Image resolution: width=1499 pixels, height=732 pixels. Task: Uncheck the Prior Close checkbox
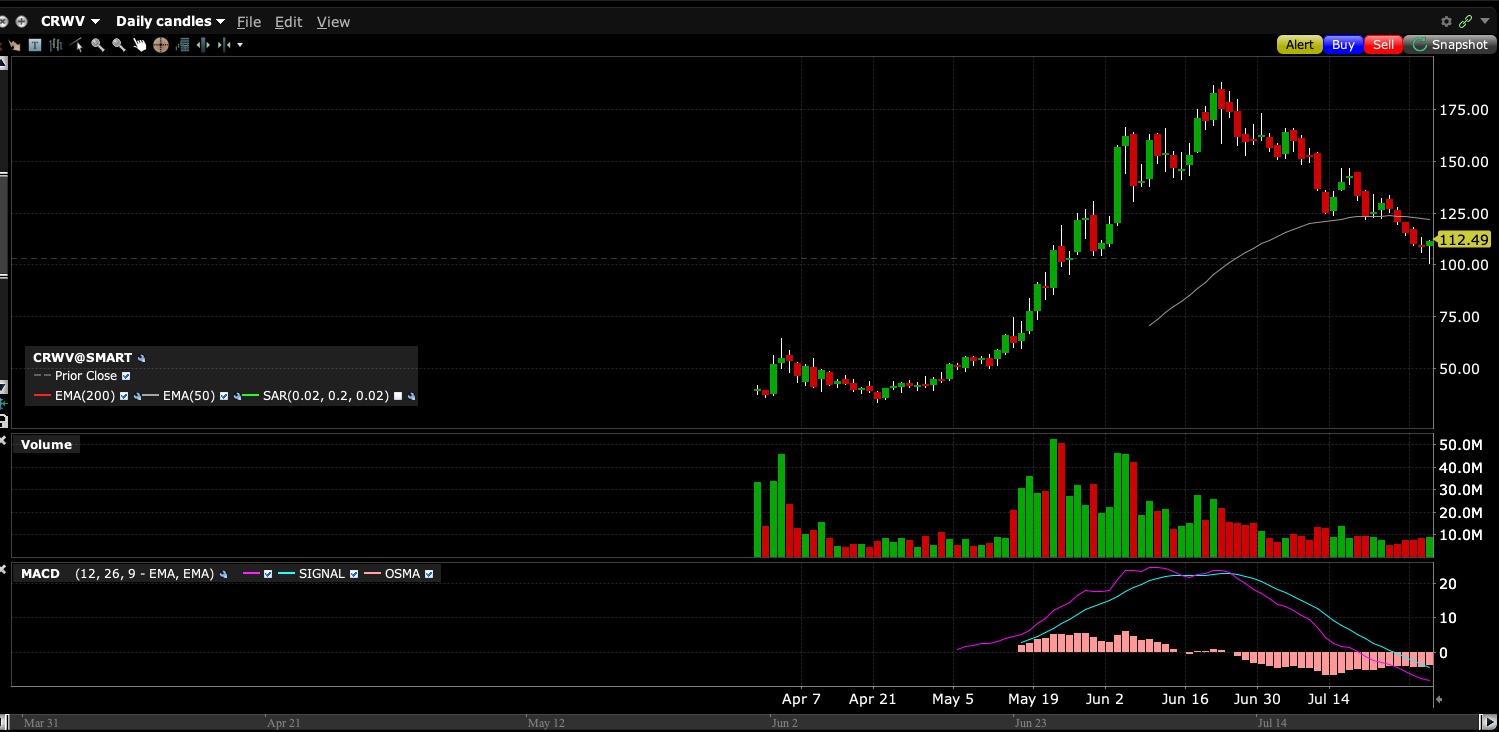[x=126, y=377]
